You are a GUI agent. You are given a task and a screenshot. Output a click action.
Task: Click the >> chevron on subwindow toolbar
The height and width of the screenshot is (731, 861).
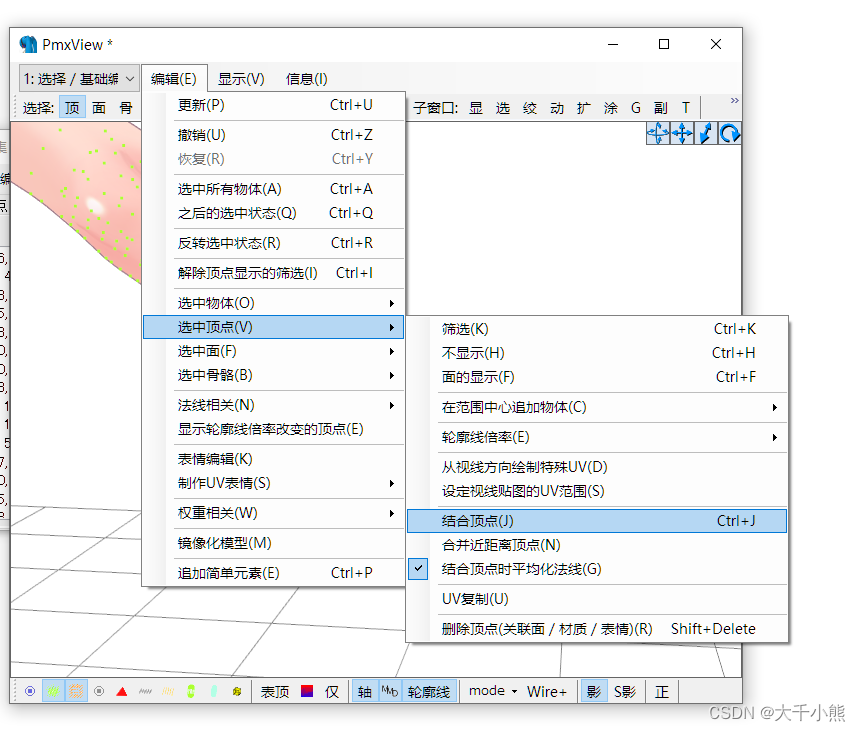(x=733, y=100)
